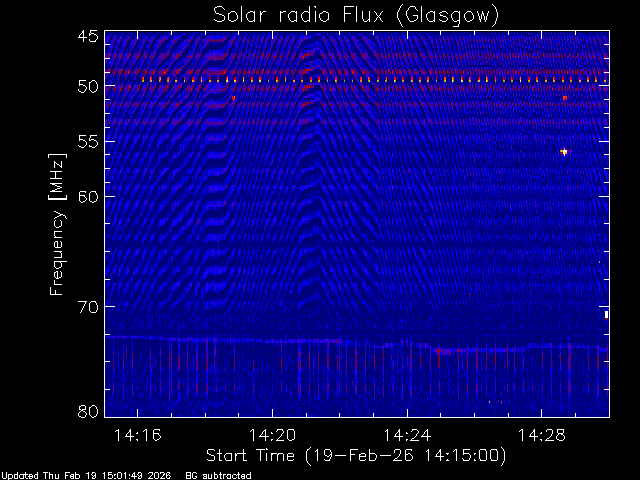
Task: Select the 45 frequency tick label
Action: pos(88,36)
